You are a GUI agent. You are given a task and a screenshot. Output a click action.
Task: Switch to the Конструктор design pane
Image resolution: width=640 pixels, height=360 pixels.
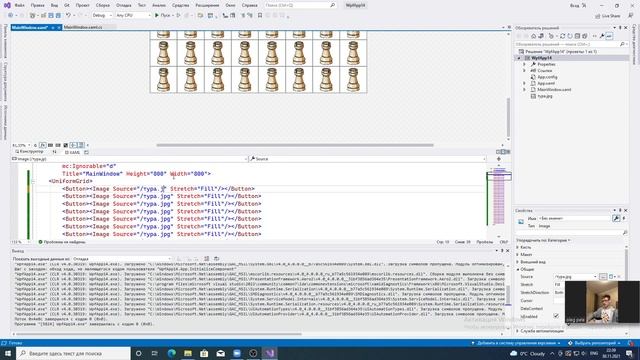tap(29, 152)
